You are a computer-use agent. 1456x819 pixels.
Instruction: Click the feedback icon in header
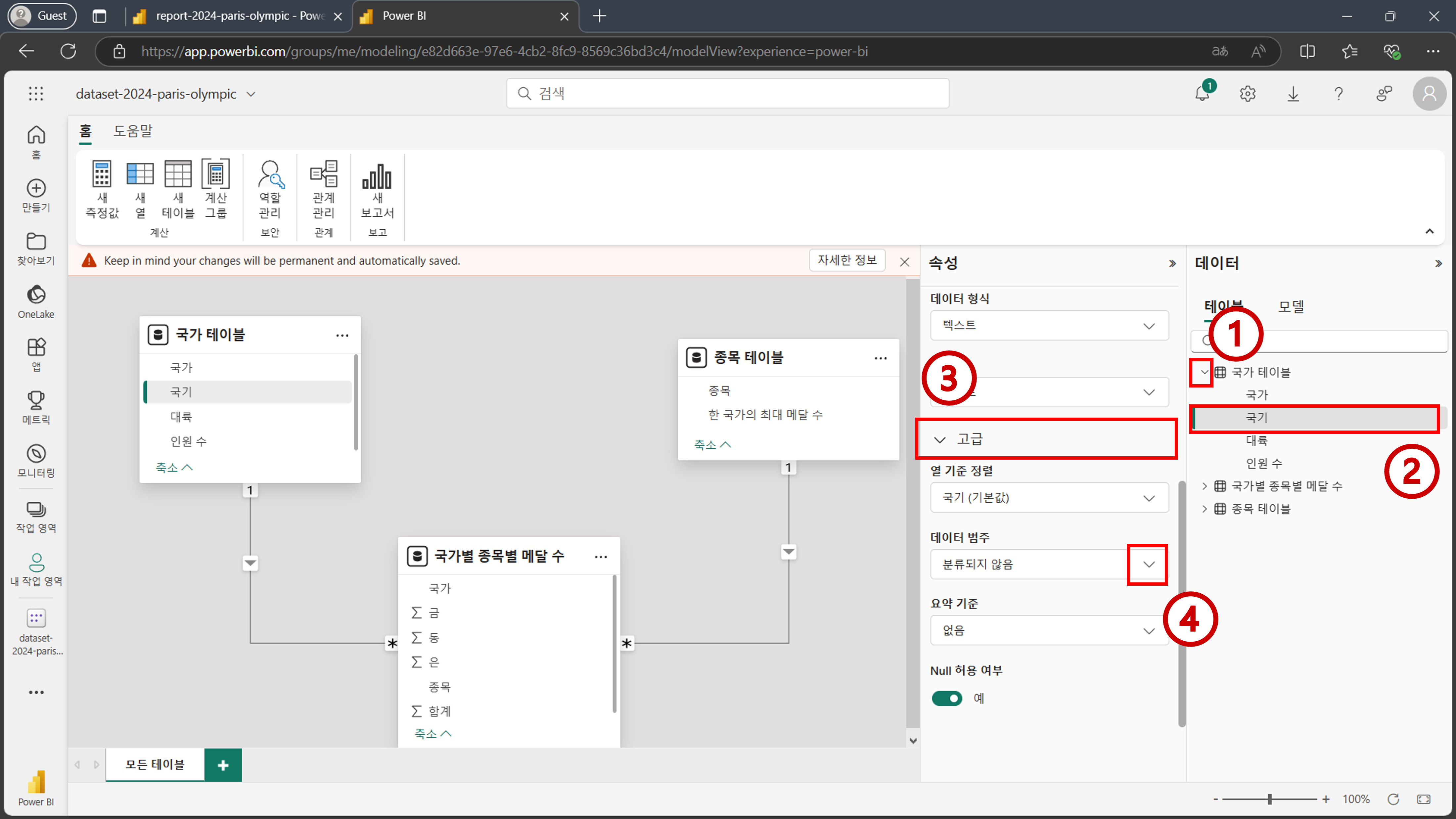click(x=1384, y=93)
